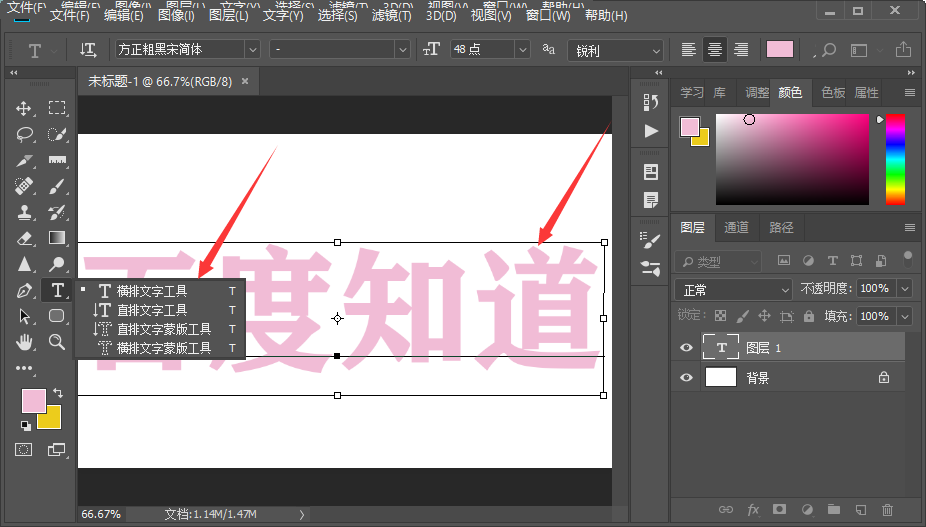Select the Rounded Rectangle shape tool
The width and height of the screenshot is (926, 527).
point(57,315)
